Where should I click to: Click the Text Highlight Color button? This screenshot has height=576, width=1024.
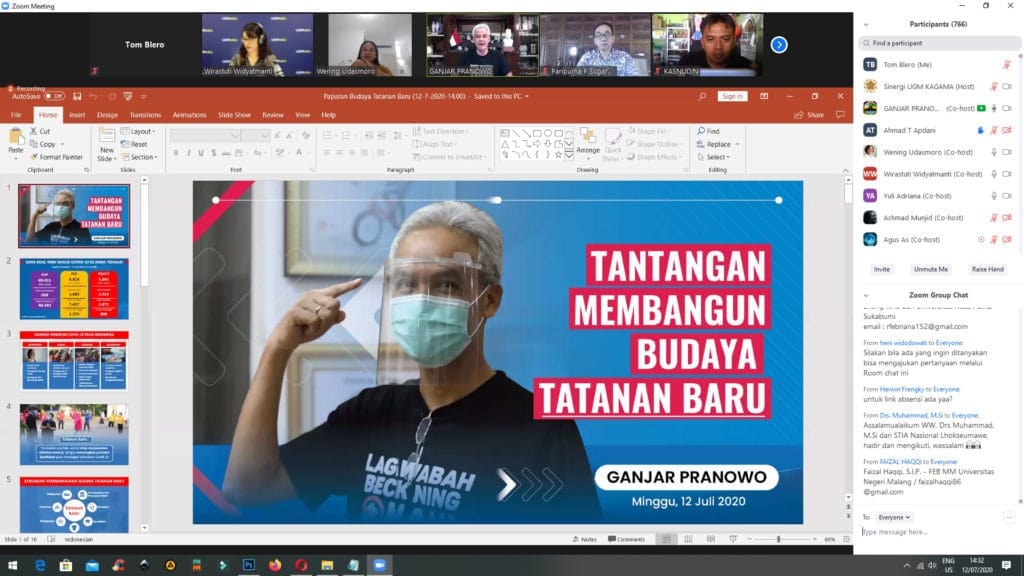coord(280,153)
